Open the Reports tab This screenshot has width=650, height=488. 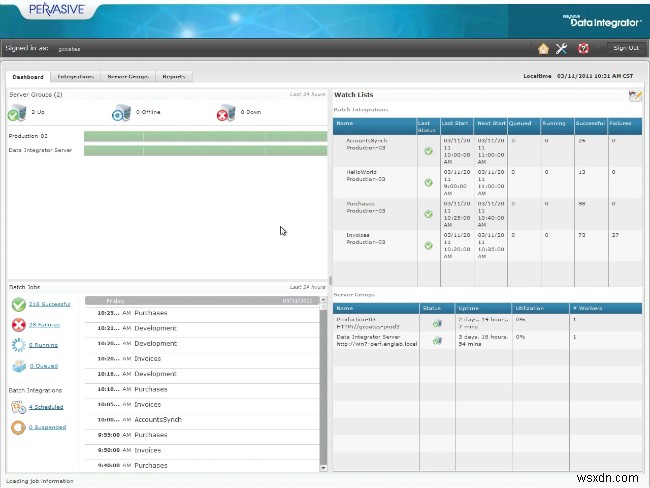(173, 76)
